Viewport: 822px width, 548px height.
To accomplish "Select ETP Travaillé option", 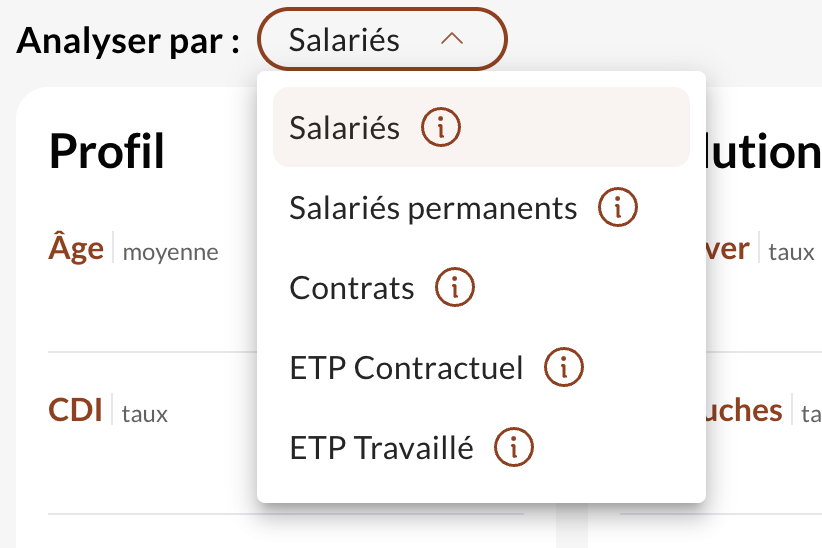I will tap(481, 447).
